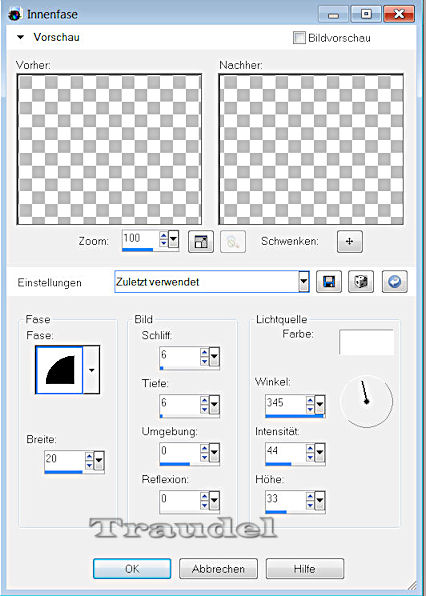The width and height of the screenshot is (426, 596).
Task: Click the greyed-out magnifier icon next to Zoom
Action: 233,241
